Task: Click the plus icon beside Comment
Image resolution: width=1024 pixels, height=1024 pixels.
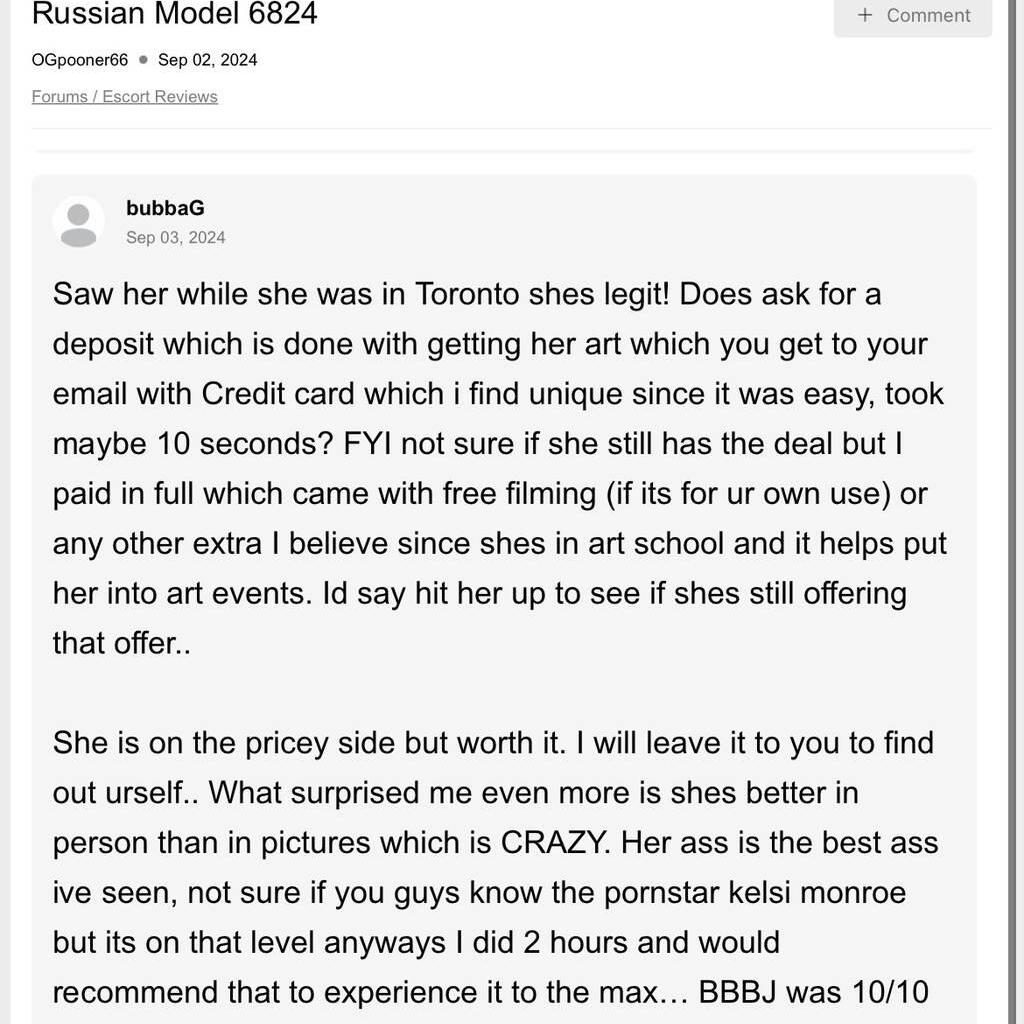Action: (865, 15)
